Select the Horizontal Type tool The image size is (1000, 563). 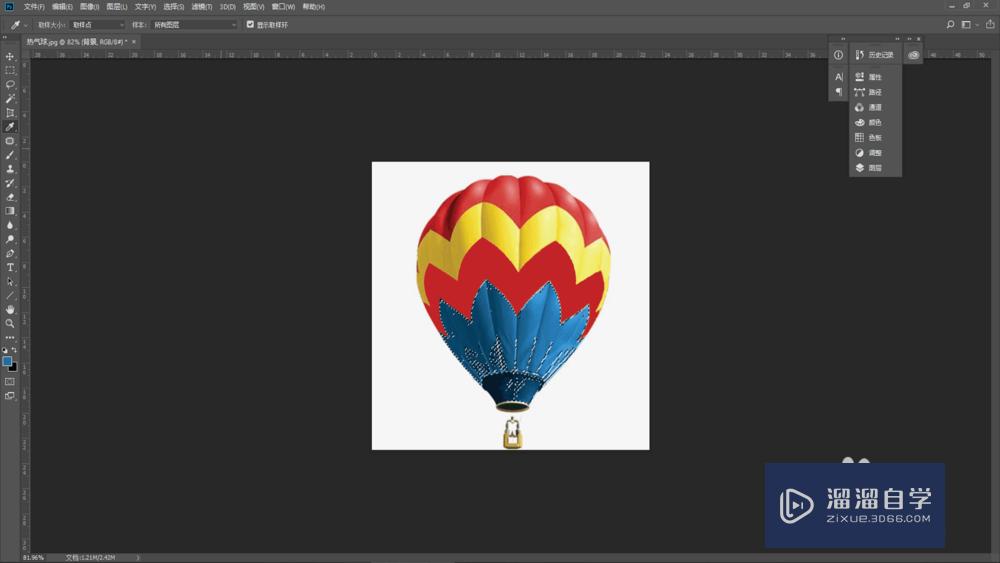[10, 268]
